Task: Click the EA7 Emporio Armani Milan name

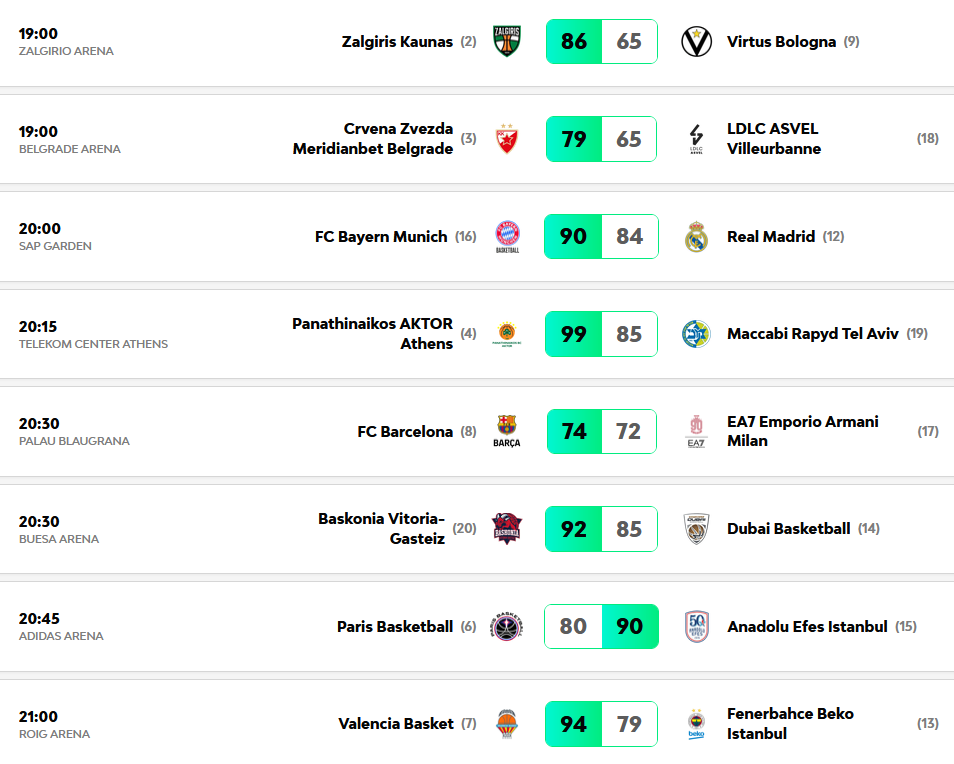Action: 802,431
